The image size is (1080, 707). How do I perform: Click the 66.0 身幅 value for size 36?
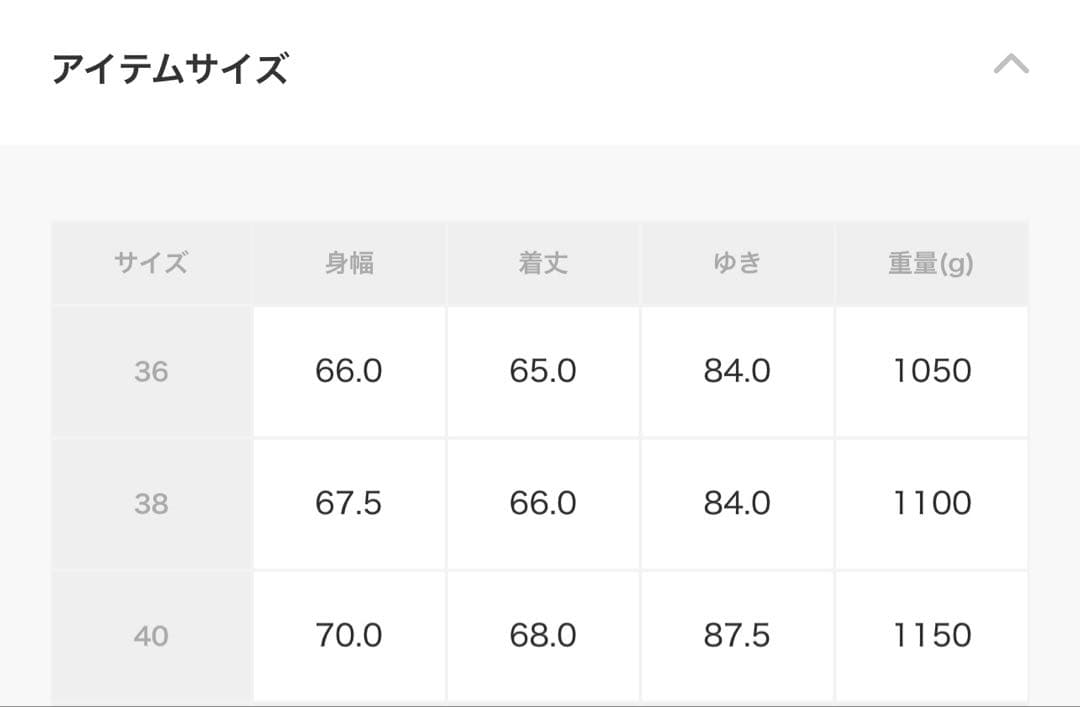pyautogui.click(x=348, y=370)
